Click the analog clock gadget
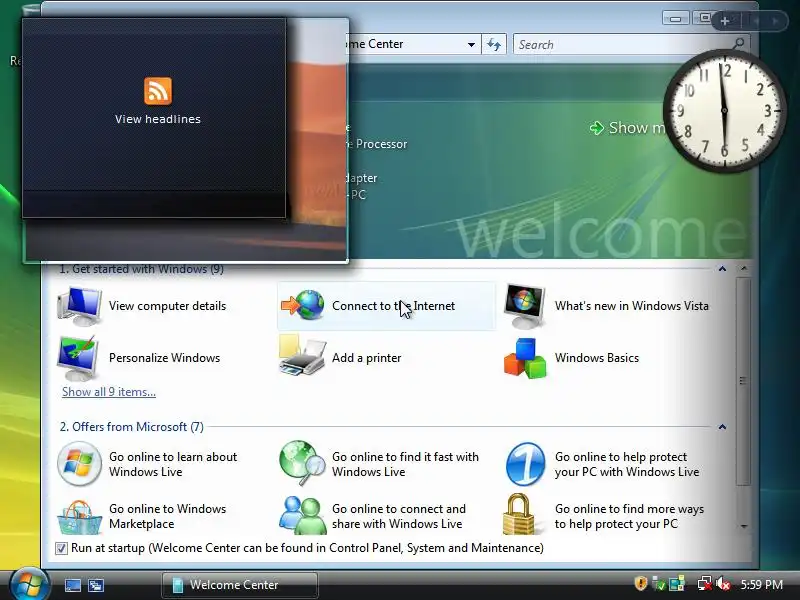800x600 pixels. 724,111
